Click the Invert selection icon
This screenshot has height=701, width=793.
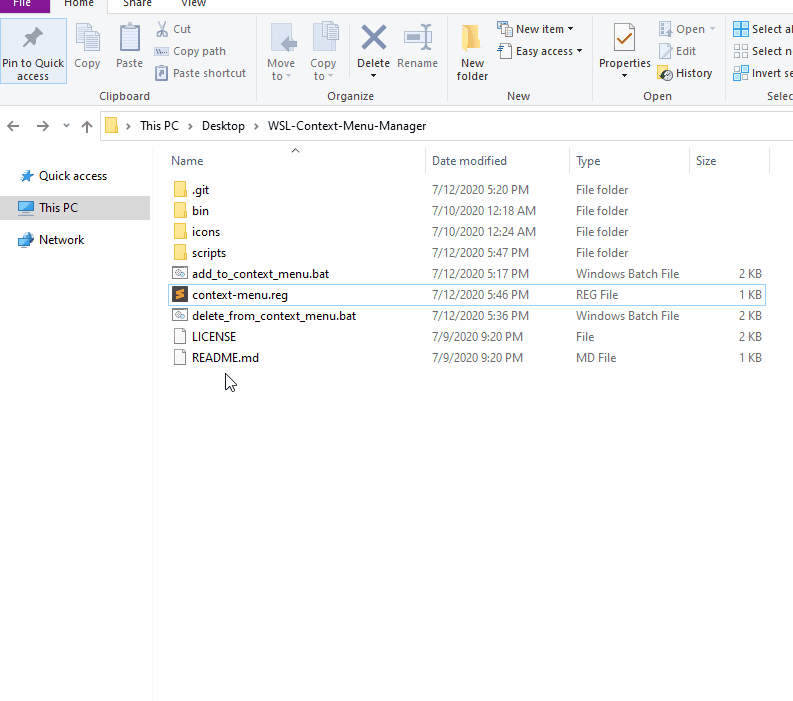pyautogui.click(x=741, y=73)
